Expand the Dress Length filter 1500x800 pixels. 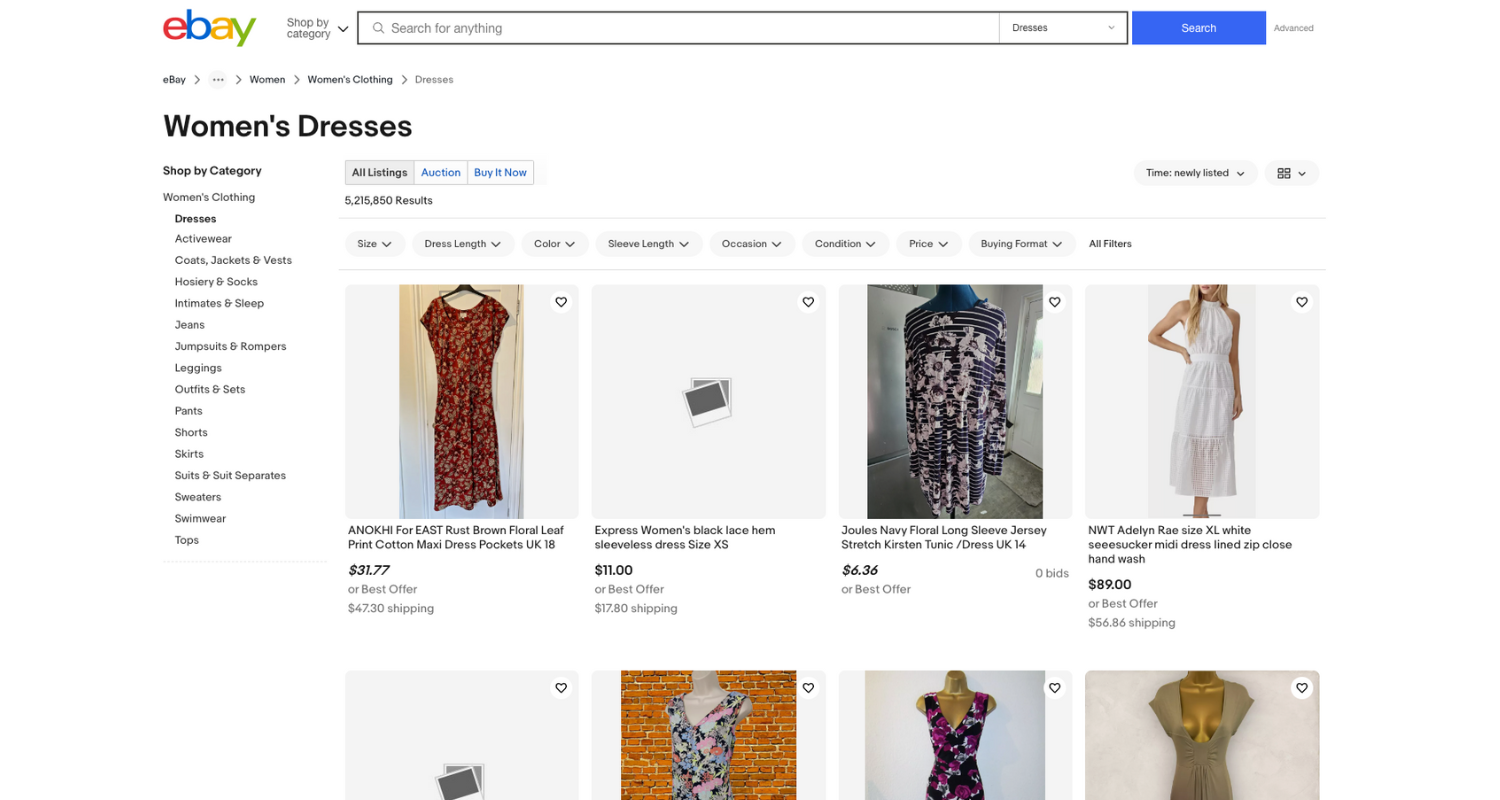tap(463, 244)
